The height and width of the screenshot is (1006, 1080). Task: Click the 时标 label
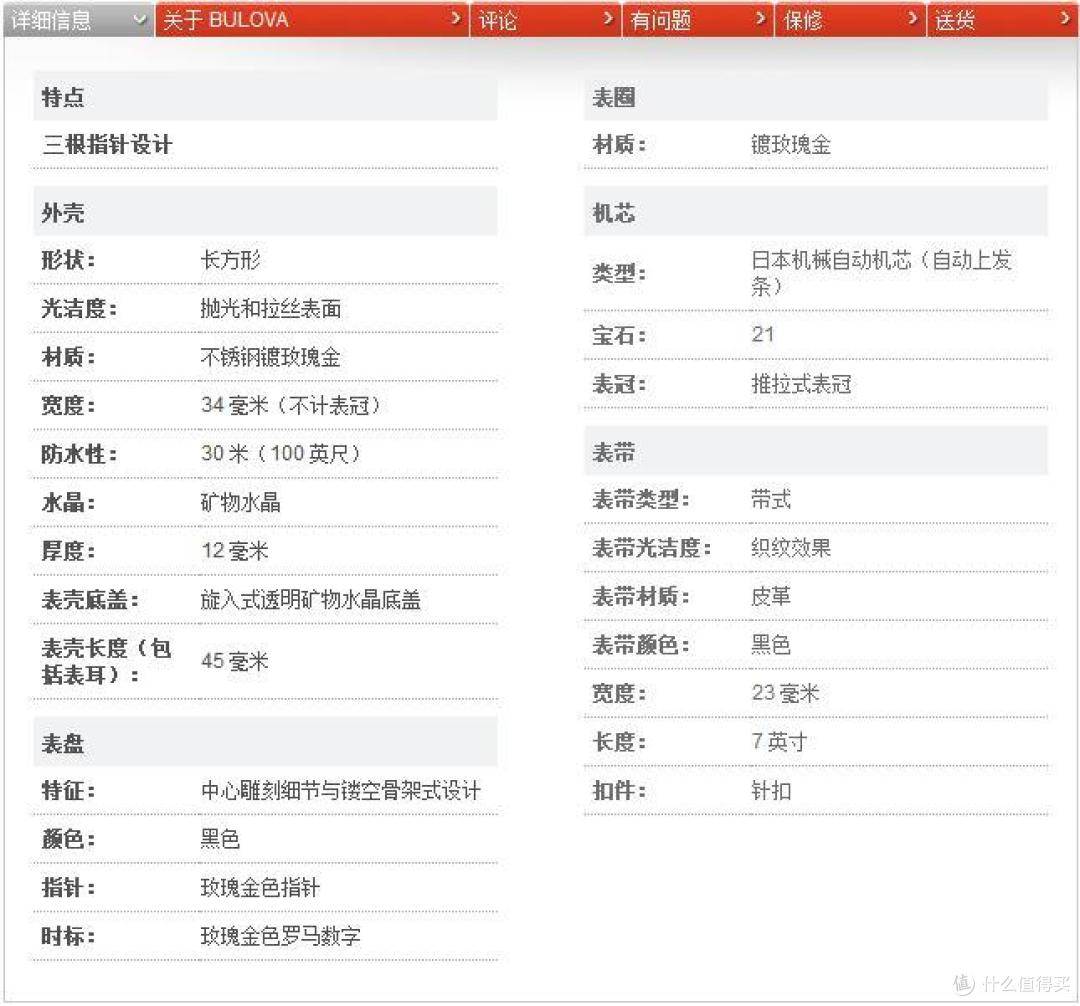68,936
